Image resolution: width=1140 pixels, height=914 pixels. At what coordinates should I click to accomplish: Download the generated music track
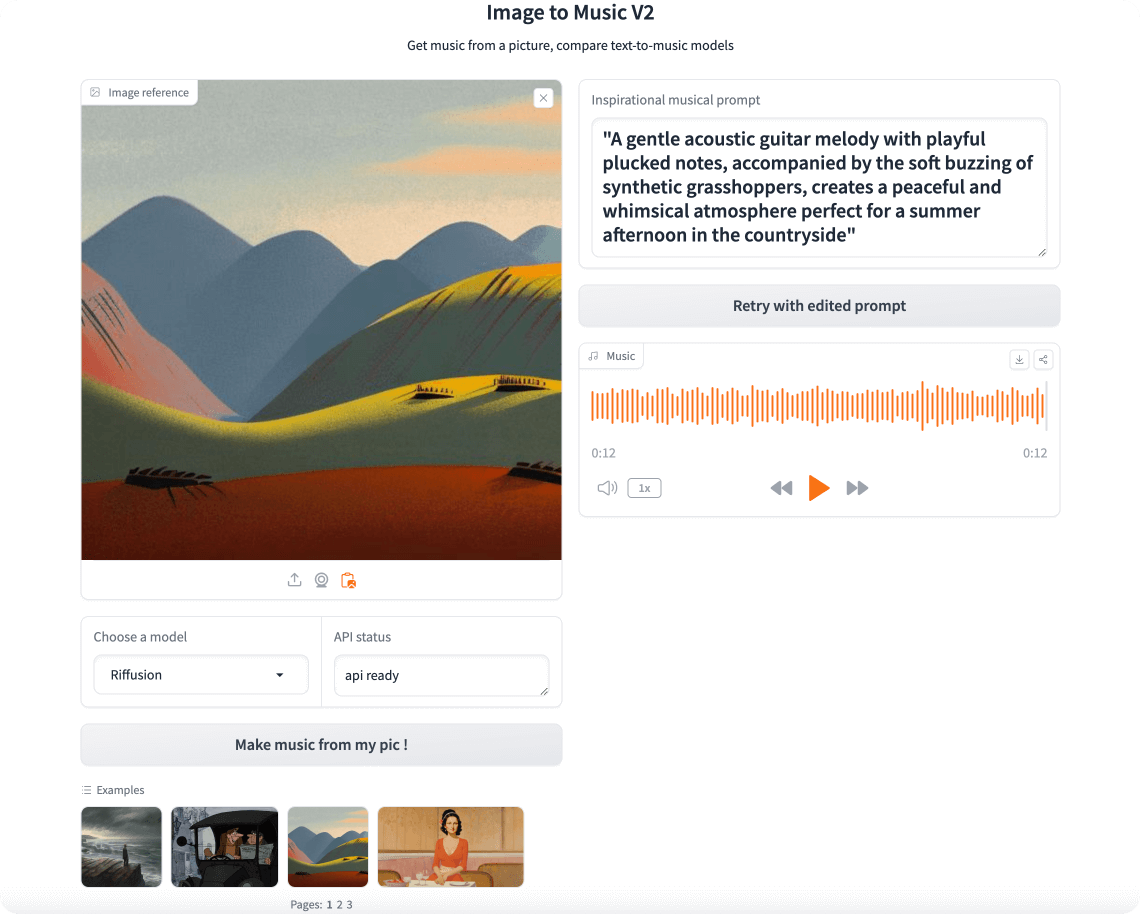pyautogui.click(x=1019, y=358)
